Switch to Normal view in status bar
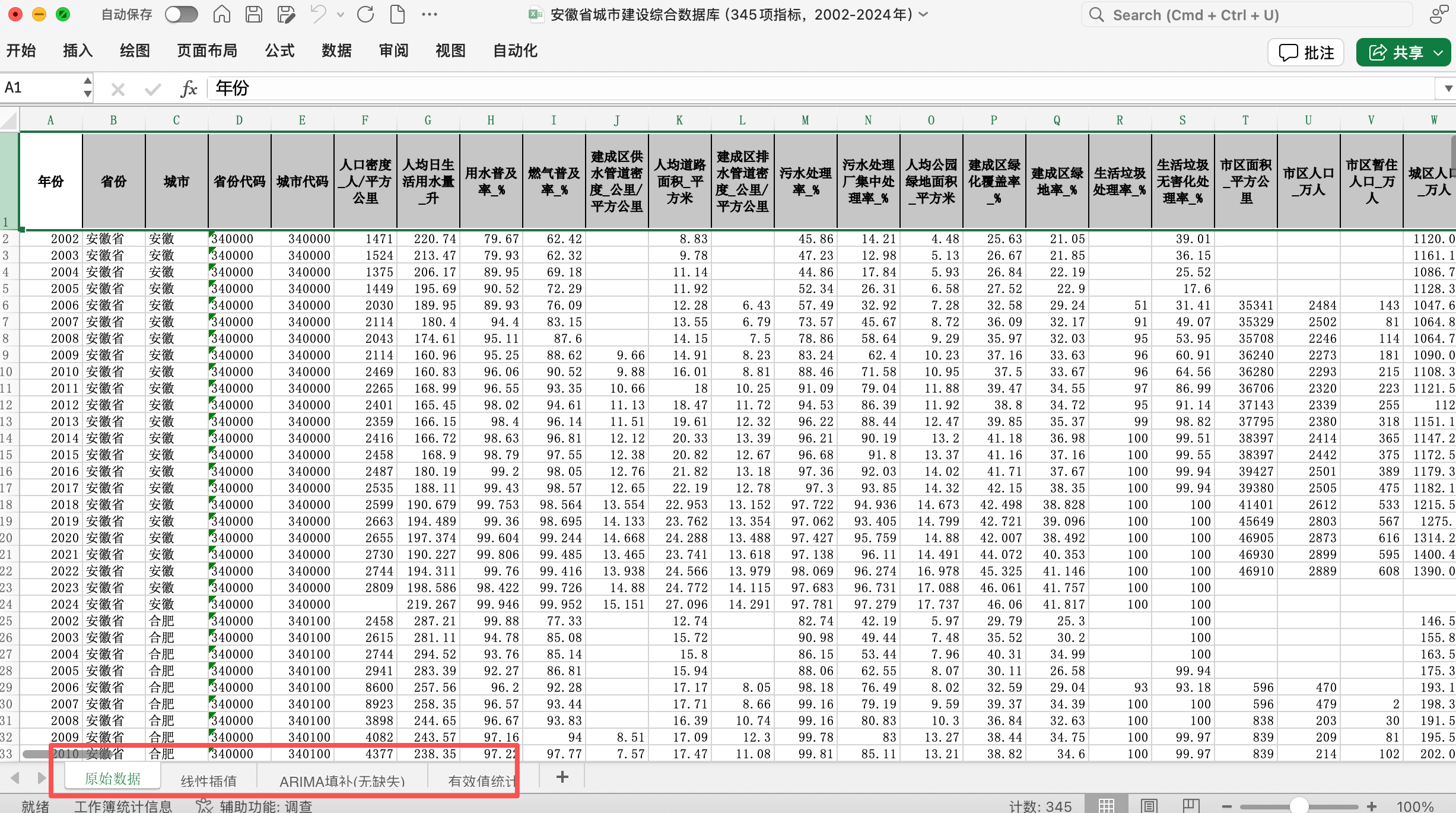 coord(1105,805)
